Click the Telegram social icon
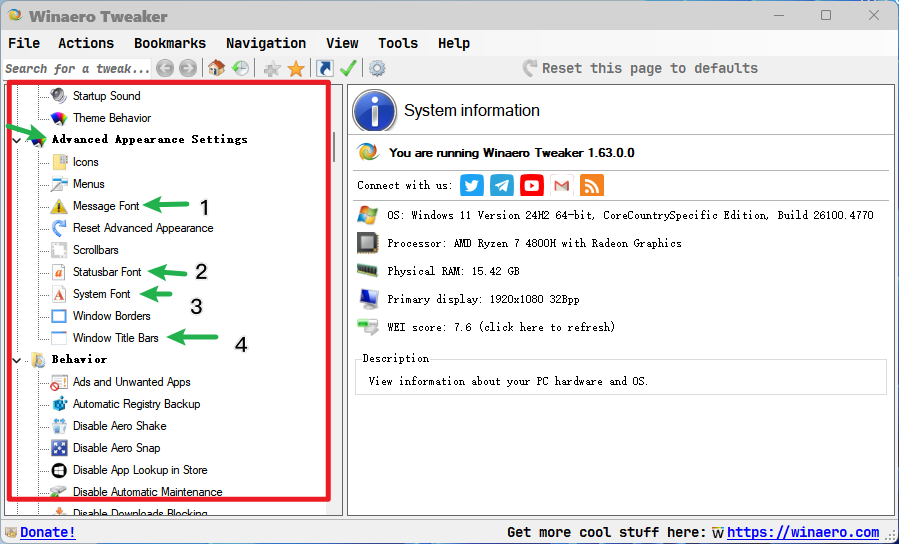The height and width of the screenshot is (544, 899). [502, 185]
